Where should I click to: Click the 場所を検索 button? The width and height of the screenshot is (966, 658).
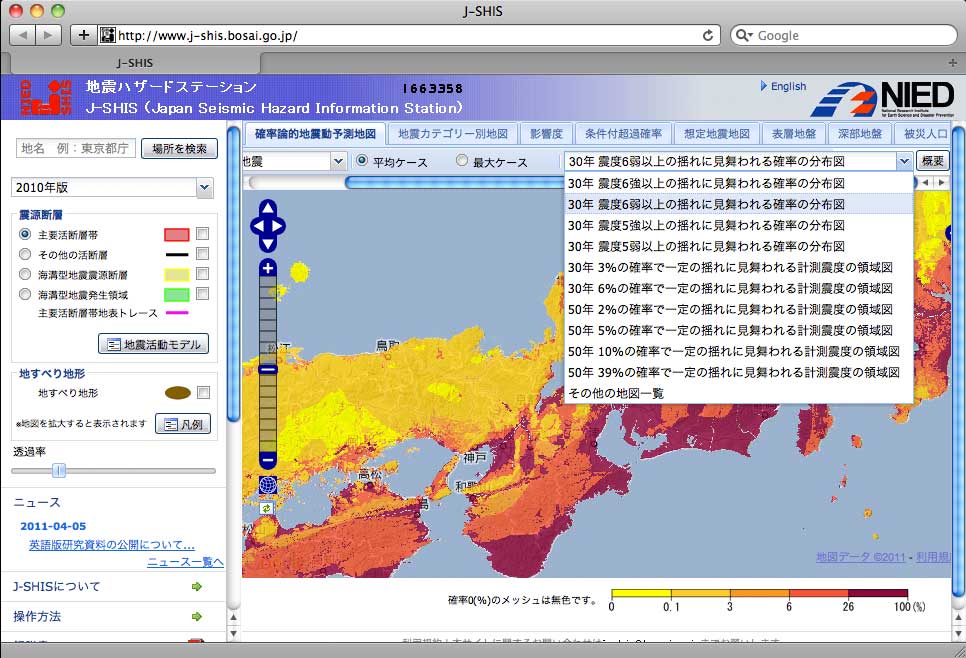(x=179, y=148)
